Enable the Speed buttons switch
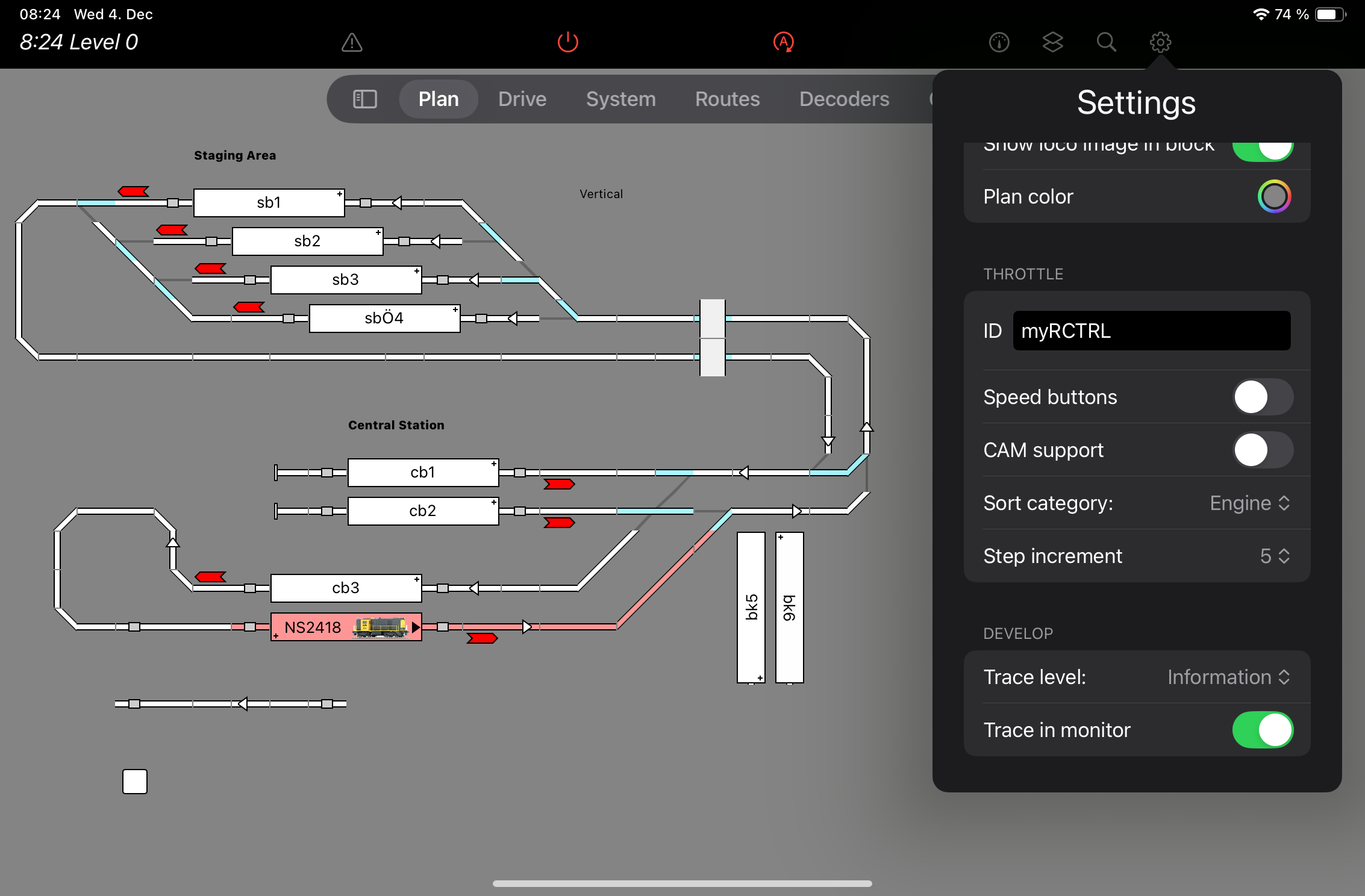Viewport: 1365px width, 896px height. [x=1262, y=397]
